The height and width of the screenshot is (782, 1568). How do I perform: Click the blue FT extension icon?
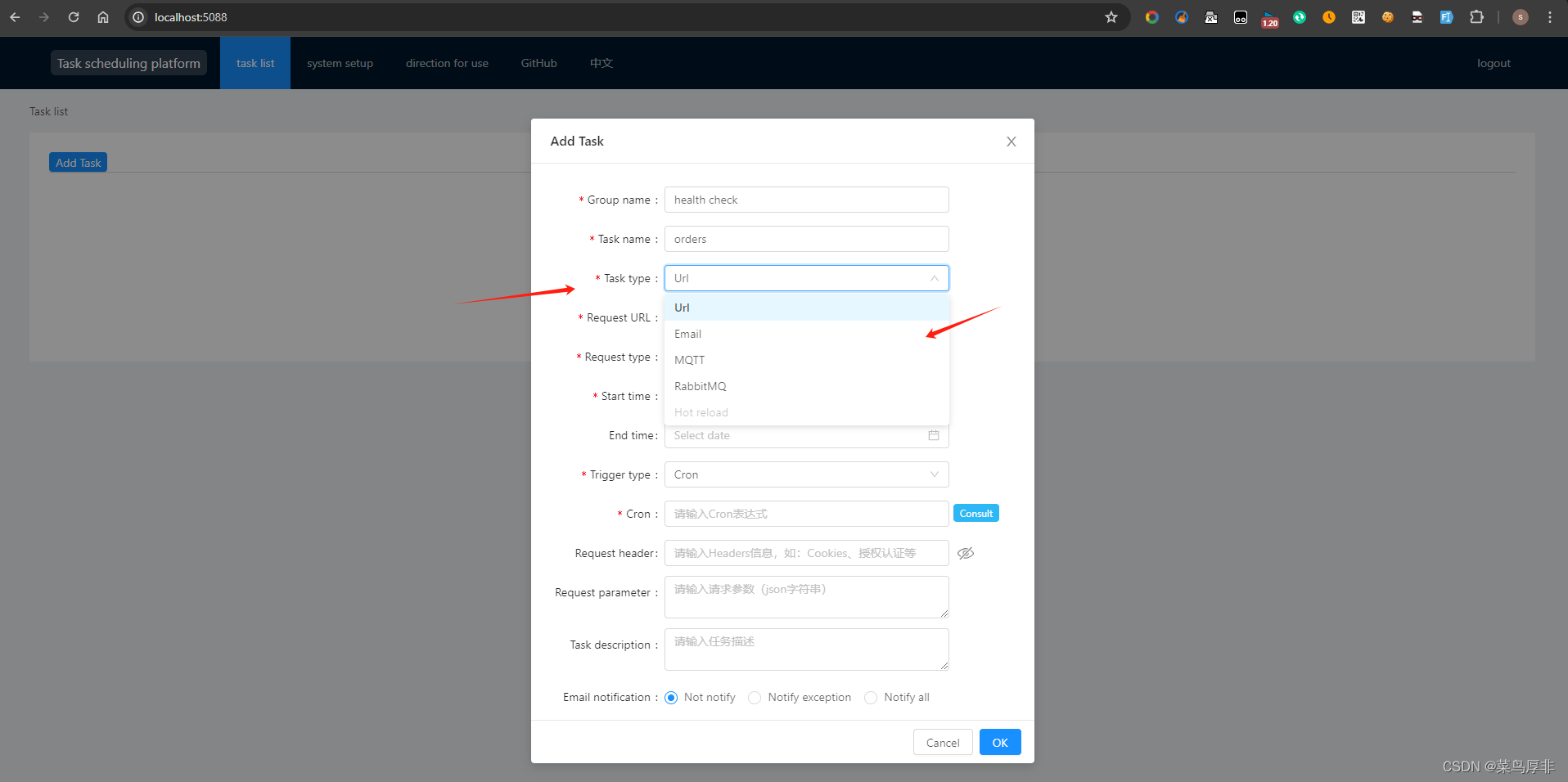tap(1446, 17)
